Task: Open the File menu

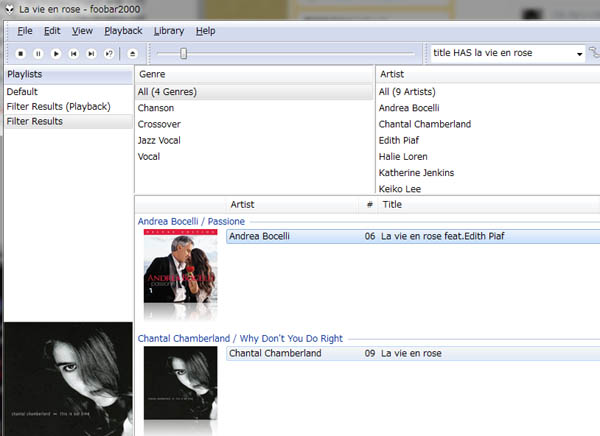Action: pyautogui.click(x=24, y=31)
